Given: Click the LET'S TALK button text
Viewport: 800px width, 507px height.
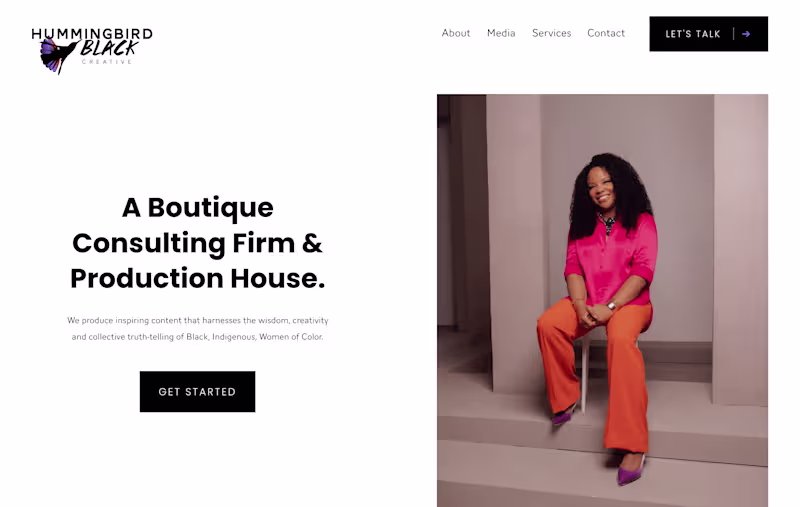Looking at the screenshot, I should [x=692, y=34].
